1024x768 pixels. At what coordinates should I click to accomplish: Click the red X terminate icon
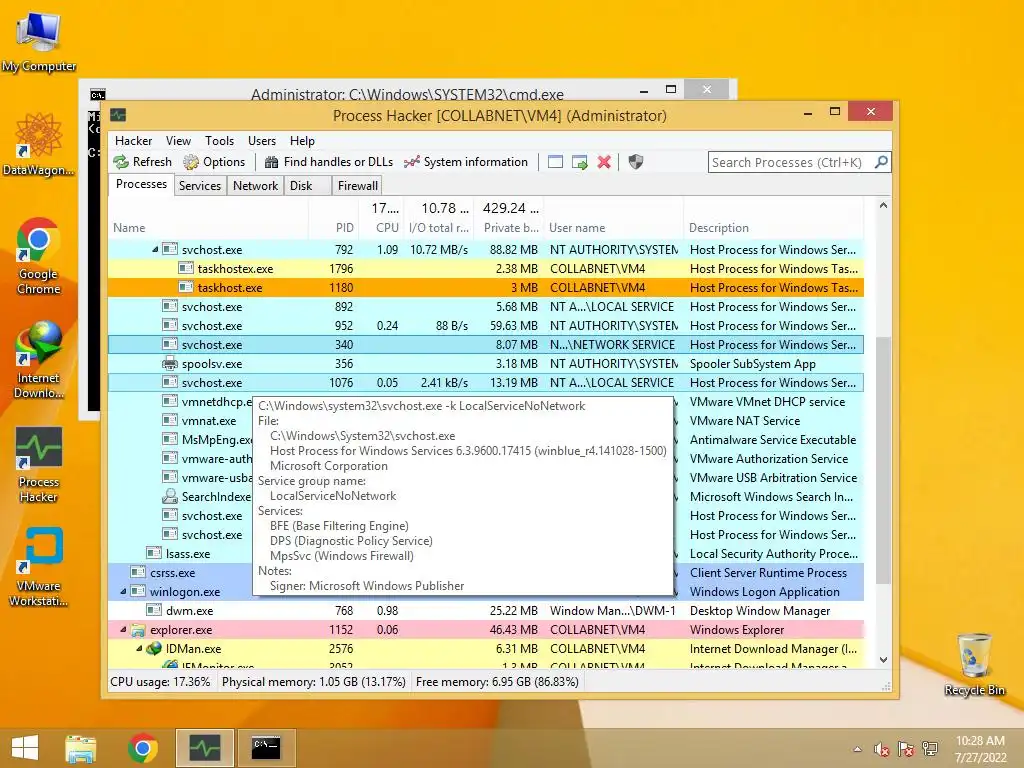pyautogui.click(x=604, y=162)
